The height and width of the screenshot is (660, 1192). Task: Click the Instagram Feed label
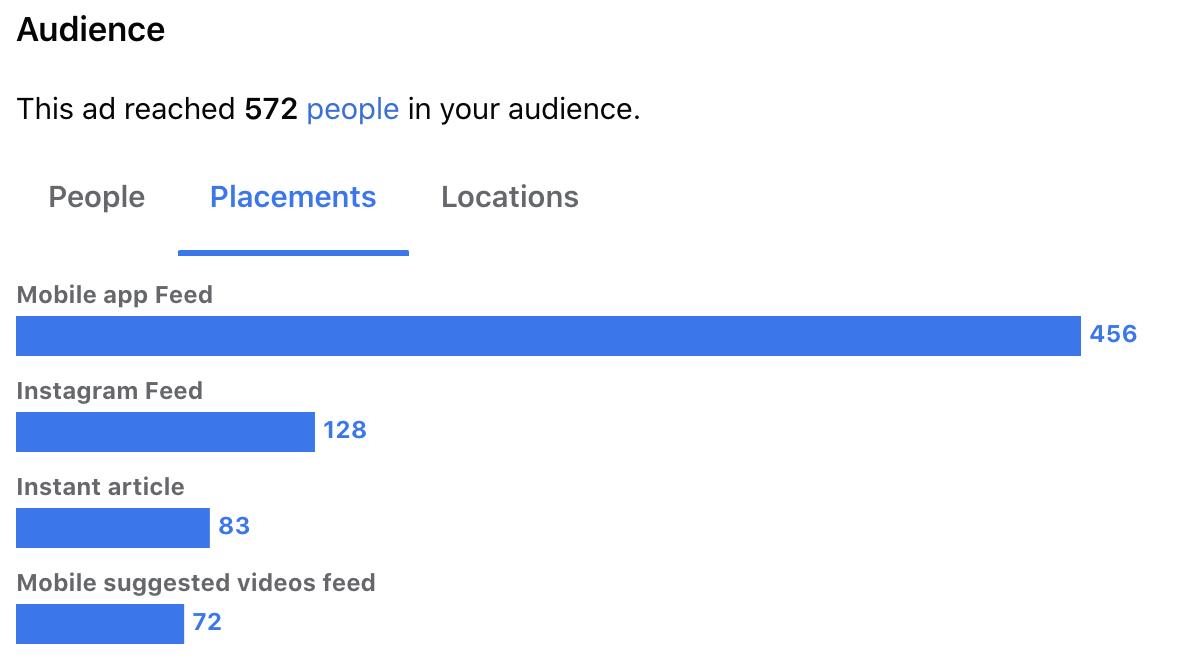(x=109, y=391)
